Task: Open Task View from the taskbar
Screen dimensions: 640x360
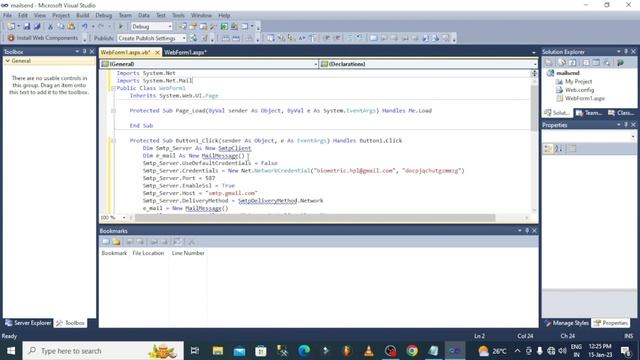Action: pyautogui.click(x=195, y=351)
